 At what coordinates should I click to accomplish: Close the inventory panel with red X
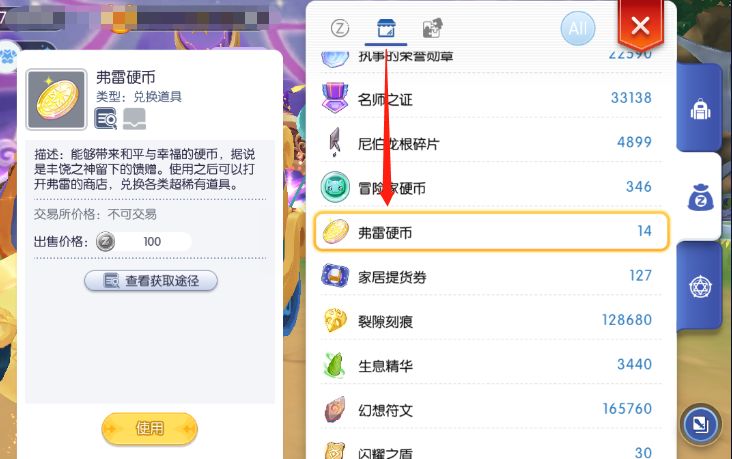coord(640,26)
